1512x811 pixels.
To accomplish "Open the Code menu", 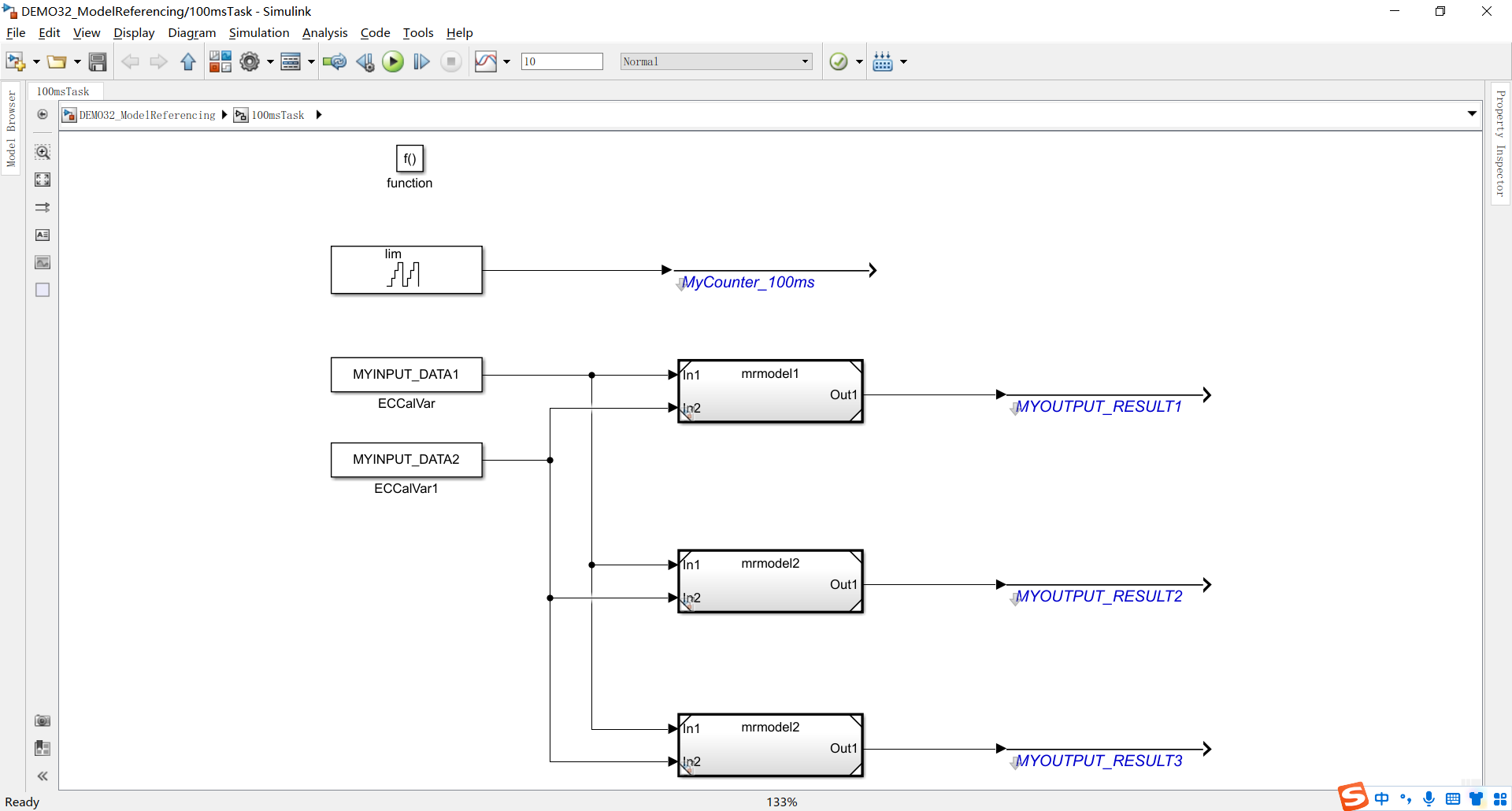I will [375, 32].
